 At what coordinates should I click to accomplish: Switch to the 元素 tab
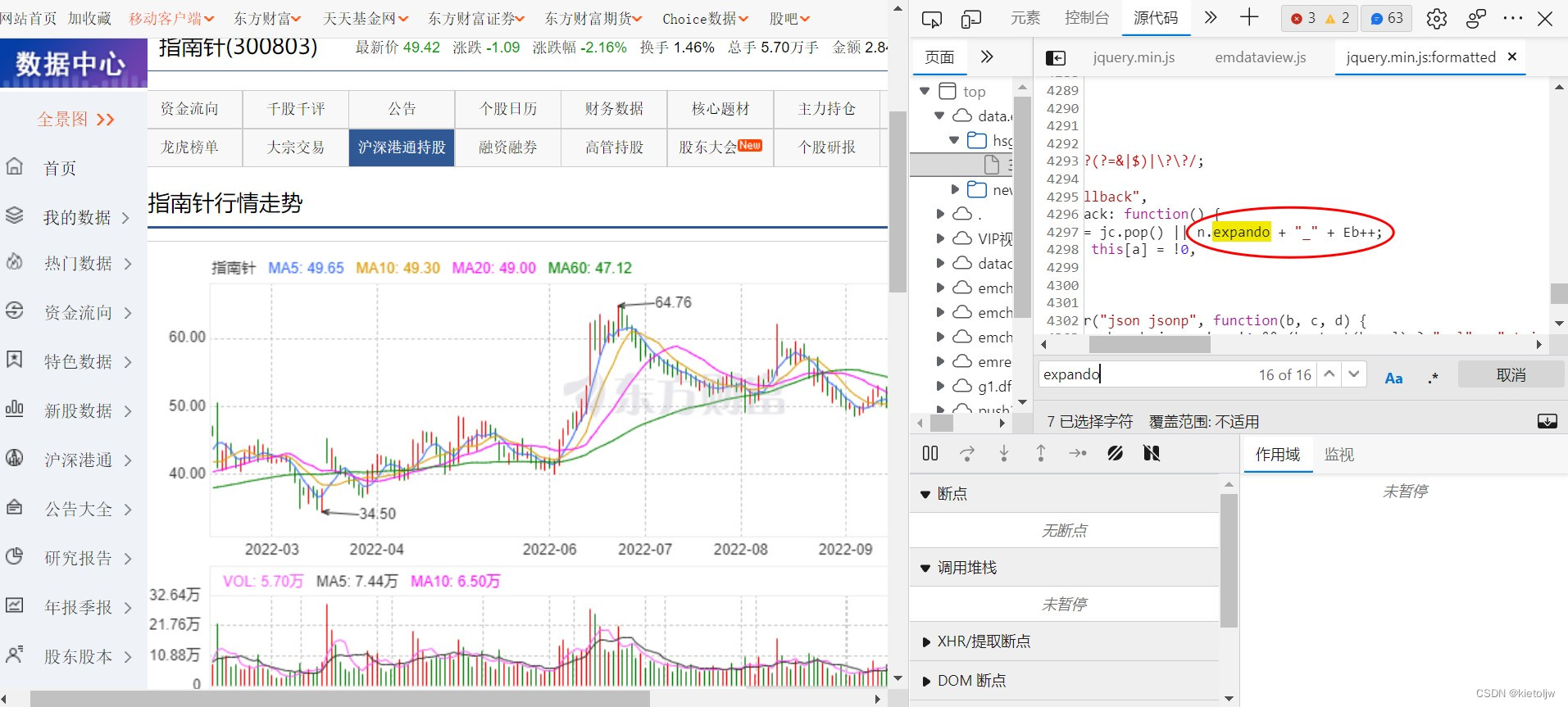pos(1025,18)
